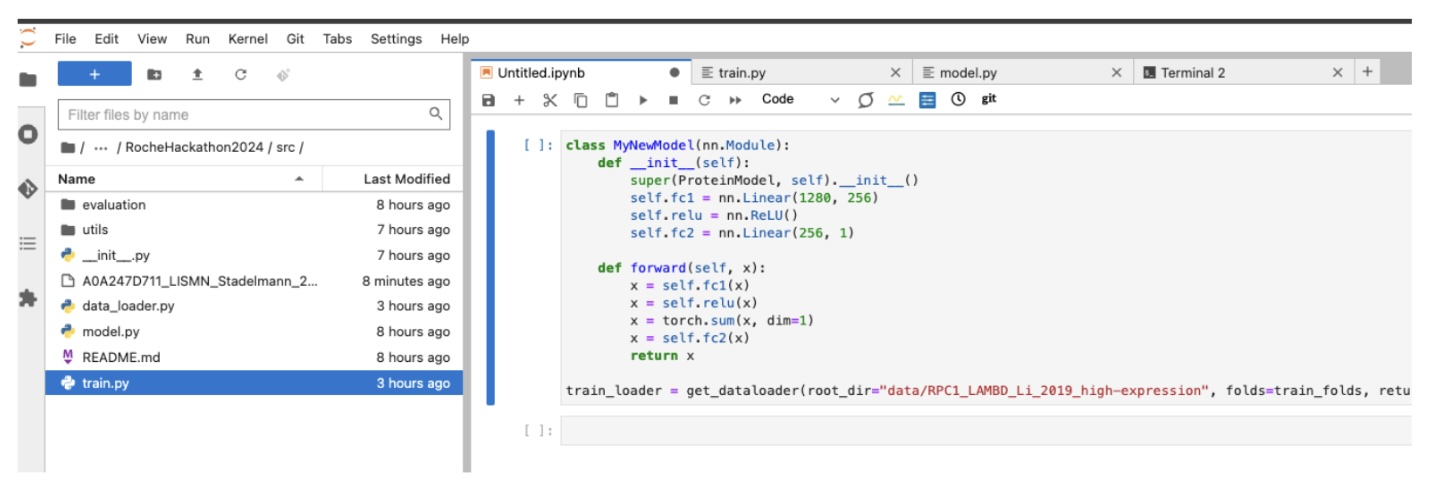Viewport: 1432px width, 488px height.
Task: Open the Extension Manager puzzle icon
Action: click(27, 298)
